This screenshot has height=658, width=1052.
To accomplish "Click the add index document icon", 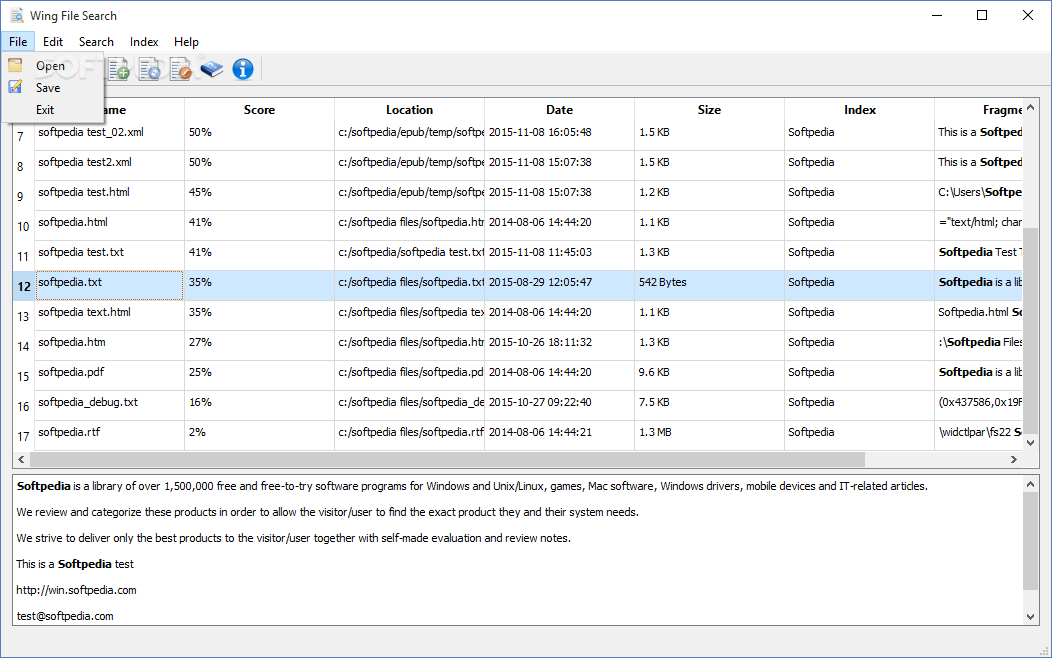I will pos(119,69).
